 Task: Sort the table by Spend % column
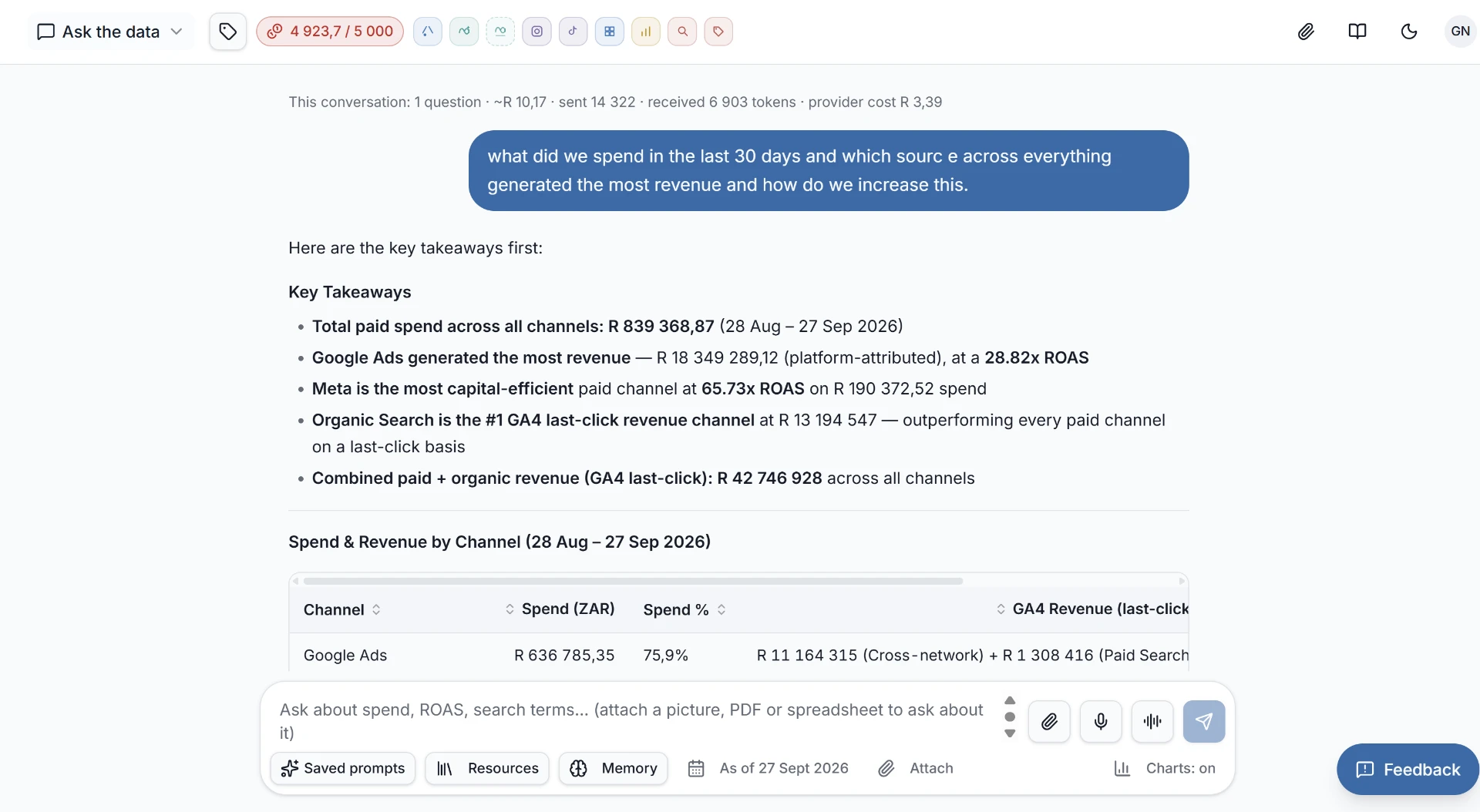[x=684, y=609]
